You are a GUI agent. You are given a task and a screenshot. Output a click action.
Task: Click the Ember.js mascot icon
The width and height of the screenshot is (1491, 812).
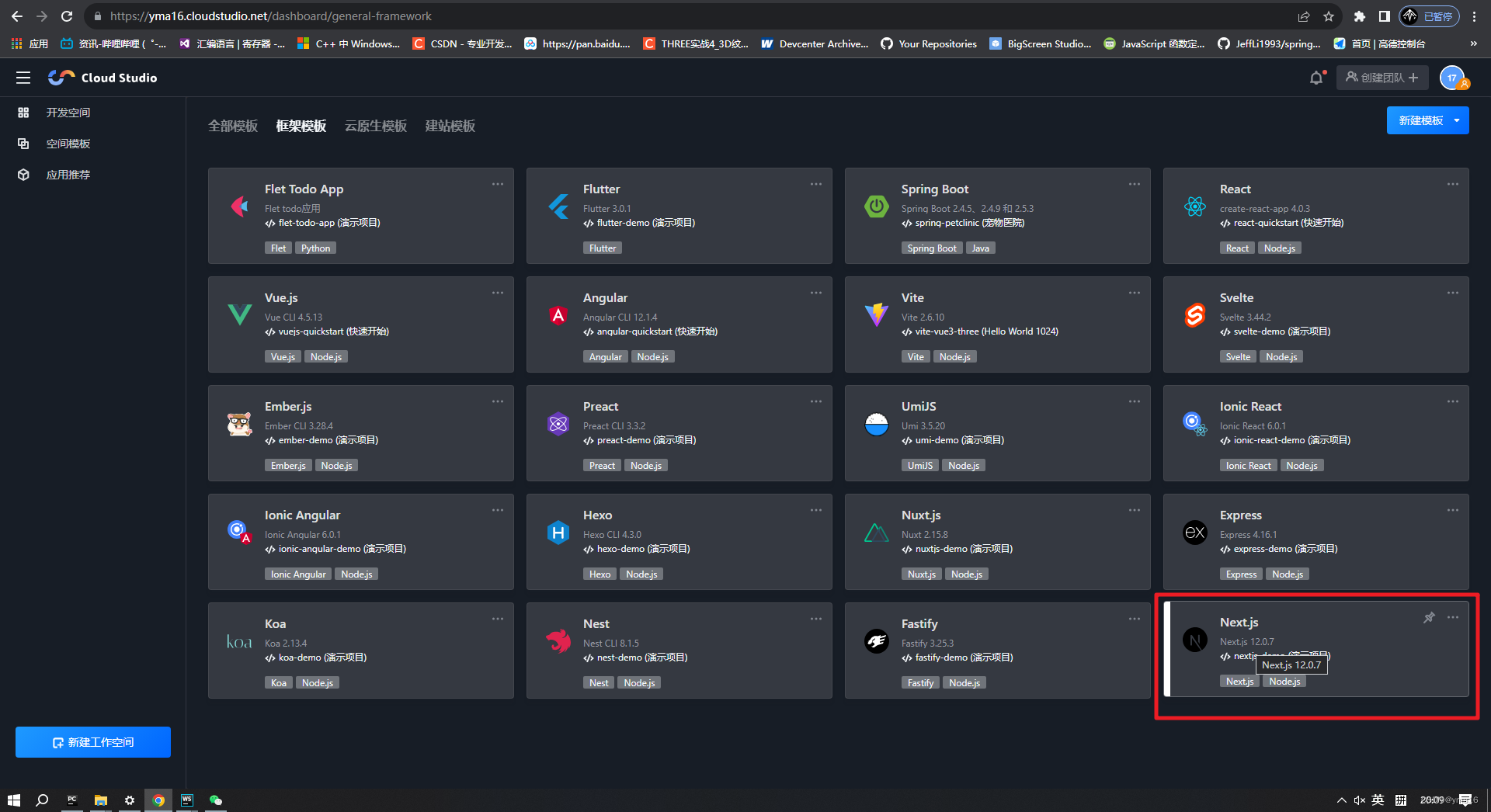[x=240, y=424]
